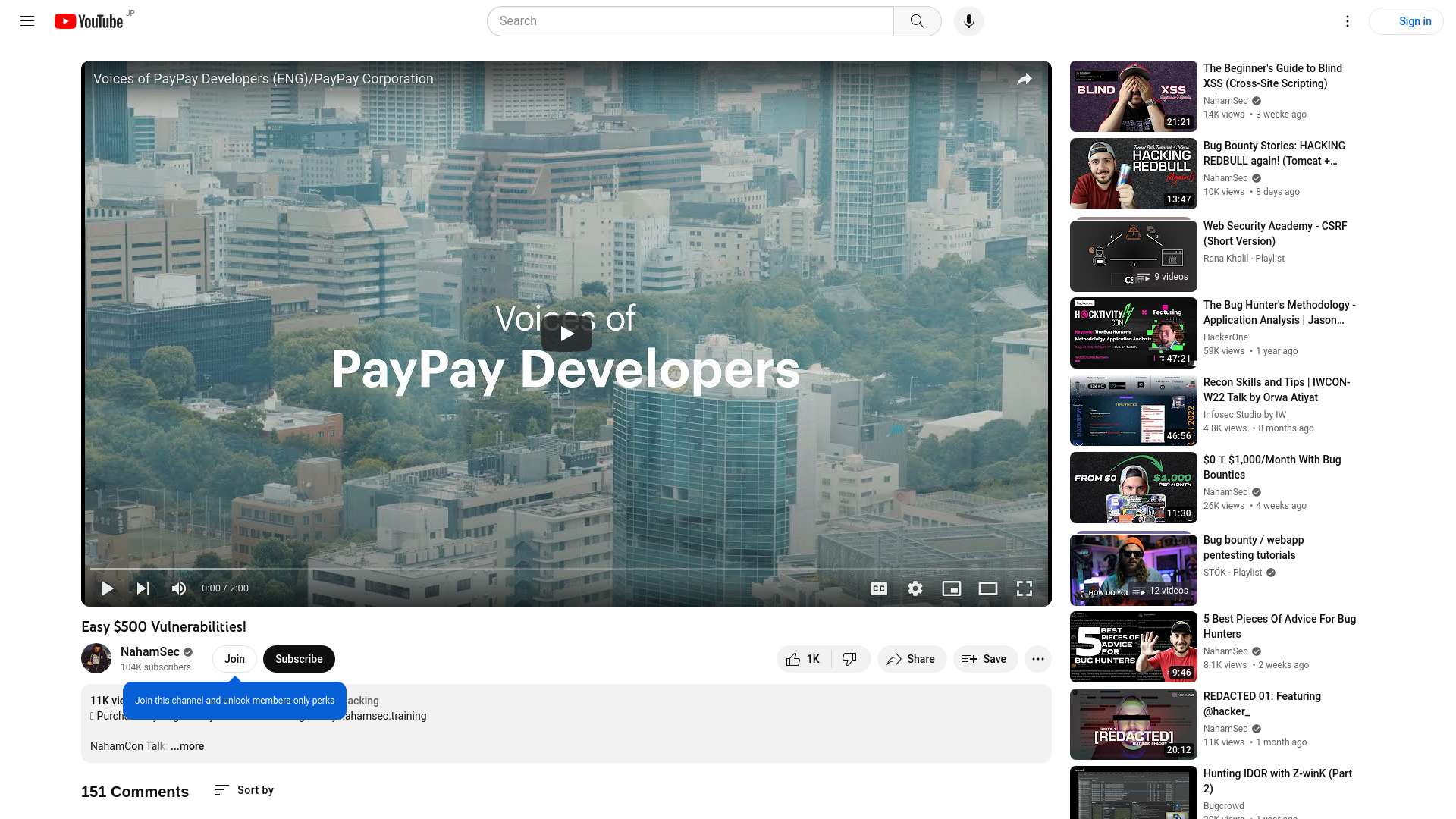Open player settings gear
The image size is (1456, 819).
(915, 588)
